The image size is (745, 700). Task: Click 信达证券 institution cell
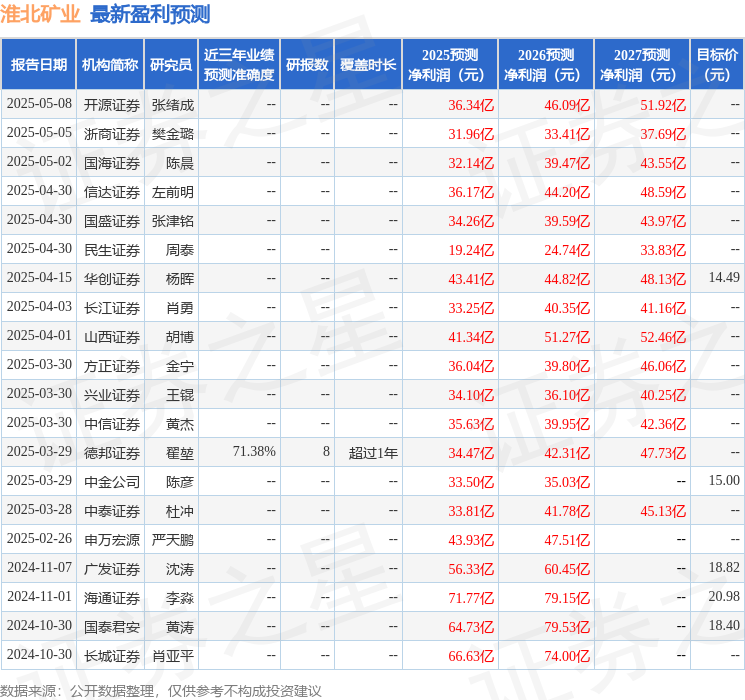112,192
